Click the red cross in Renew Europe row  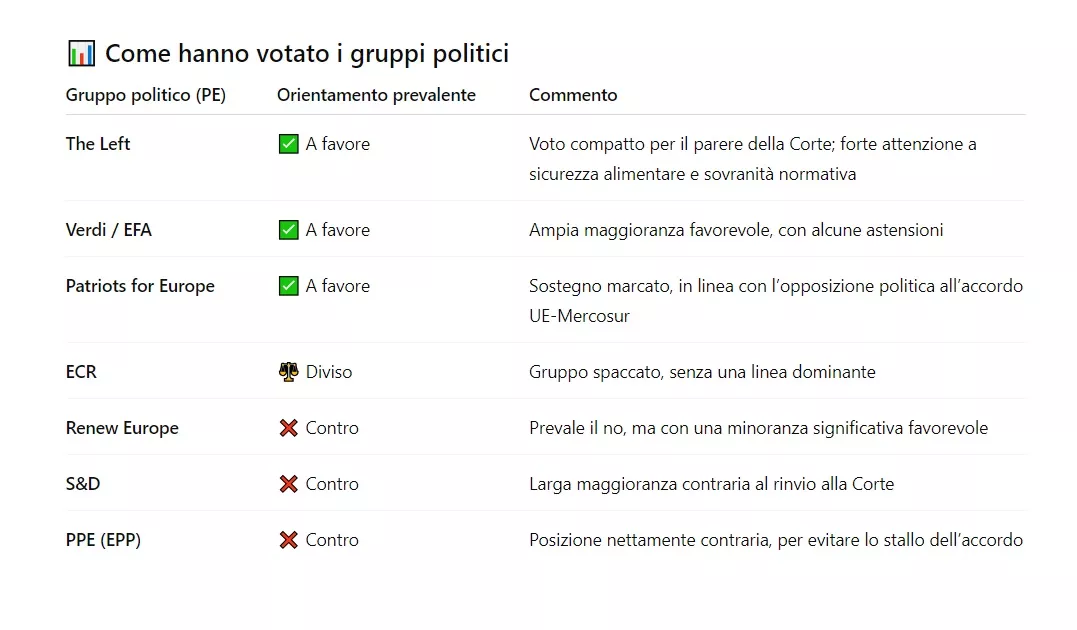288,428
